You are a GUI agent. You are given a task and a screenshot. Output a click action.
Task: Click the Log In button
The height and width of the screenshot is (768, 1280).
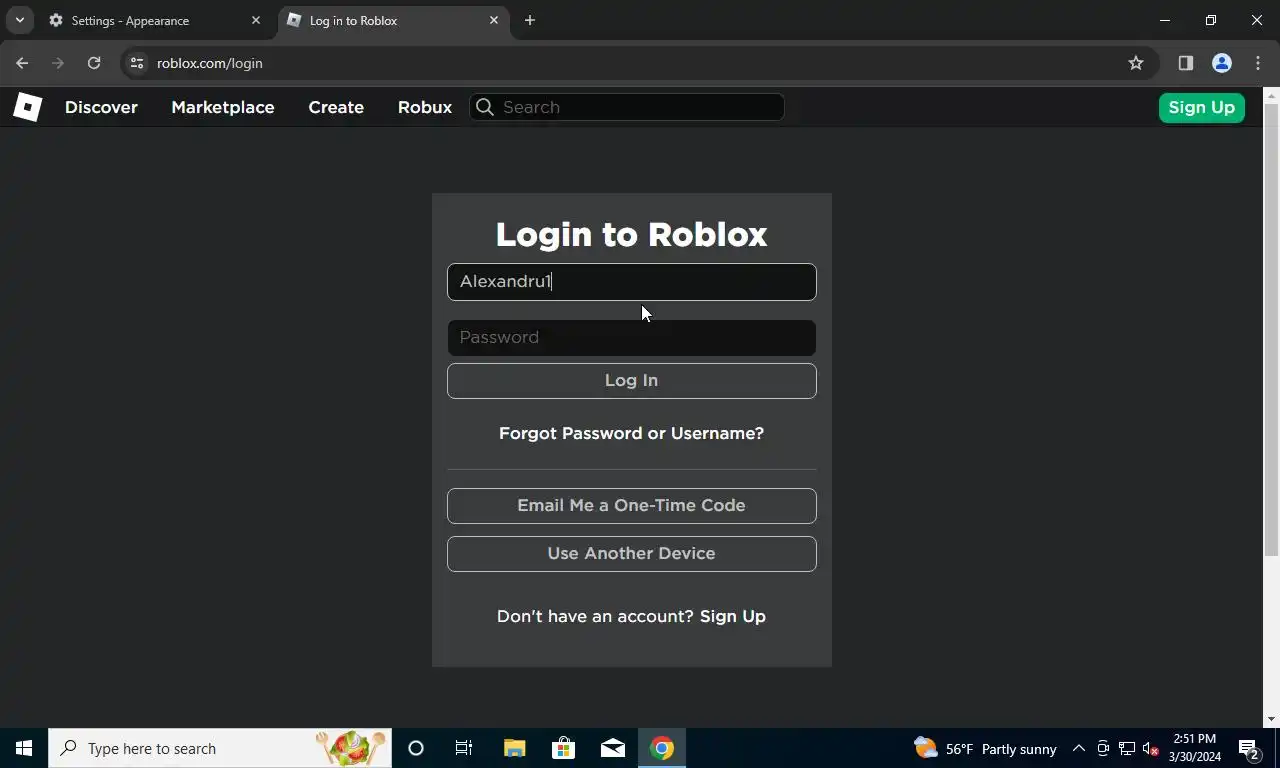pyautogui.click(x=632, y=381)
